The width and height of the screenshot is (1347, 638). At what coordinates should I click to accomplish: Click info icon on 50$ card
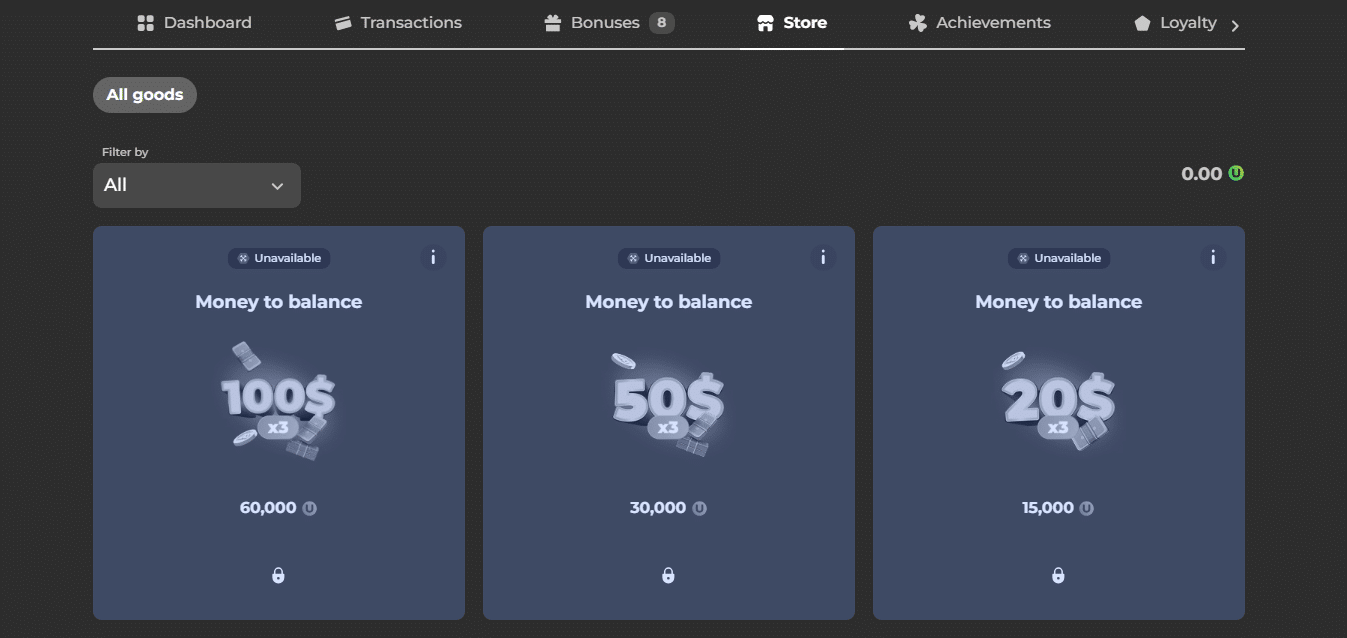tap(823, 258)
